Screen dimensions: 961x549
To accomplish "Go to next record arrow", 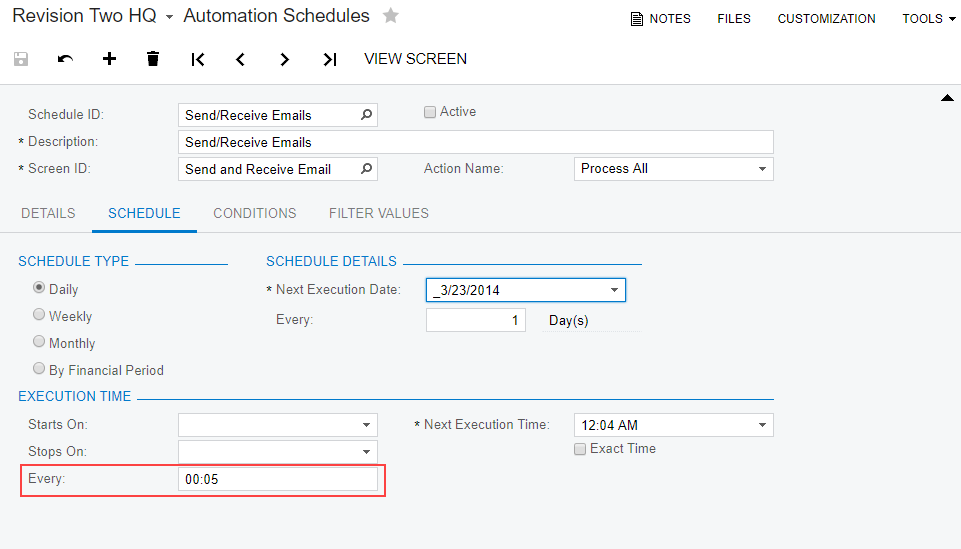I will 285,59.
